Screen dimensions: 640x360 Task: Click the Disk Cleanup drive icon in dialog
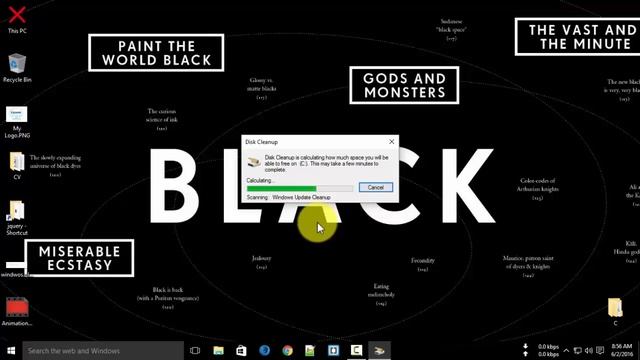255,162
